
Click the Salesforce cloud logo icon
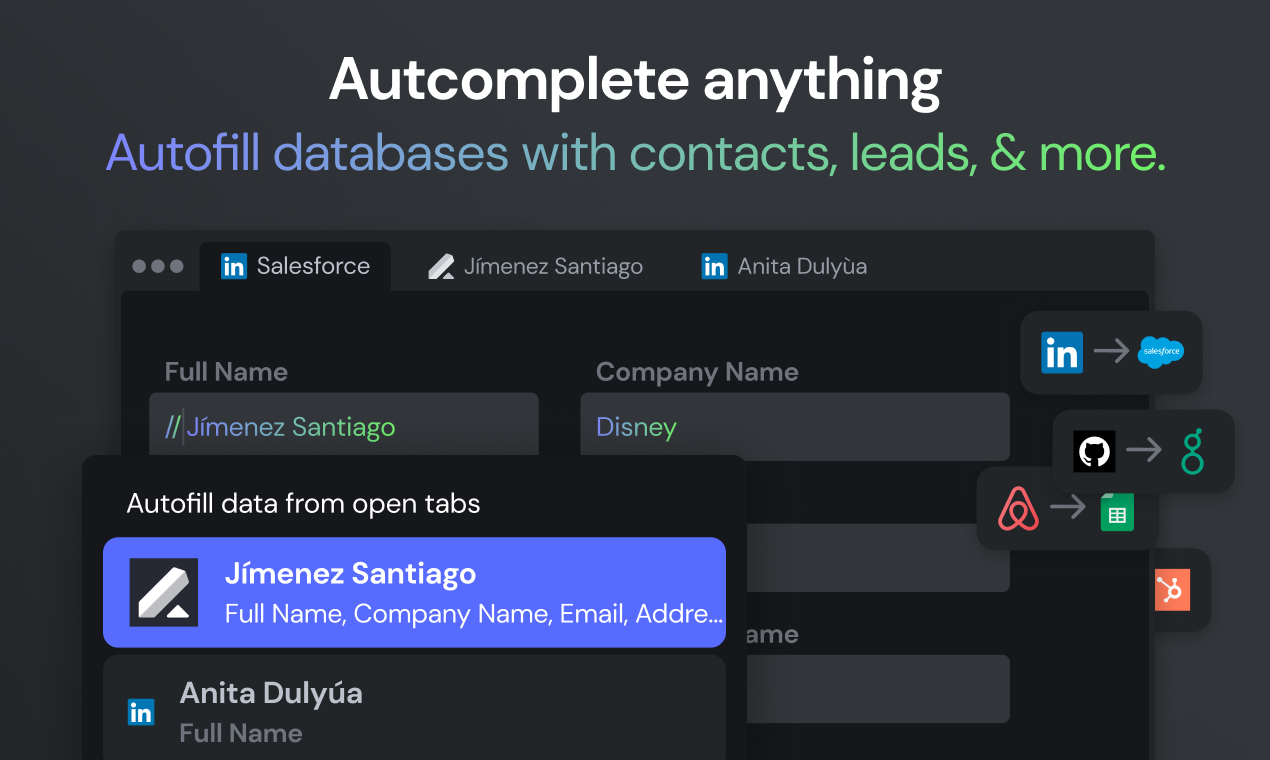pos(1160,352)
